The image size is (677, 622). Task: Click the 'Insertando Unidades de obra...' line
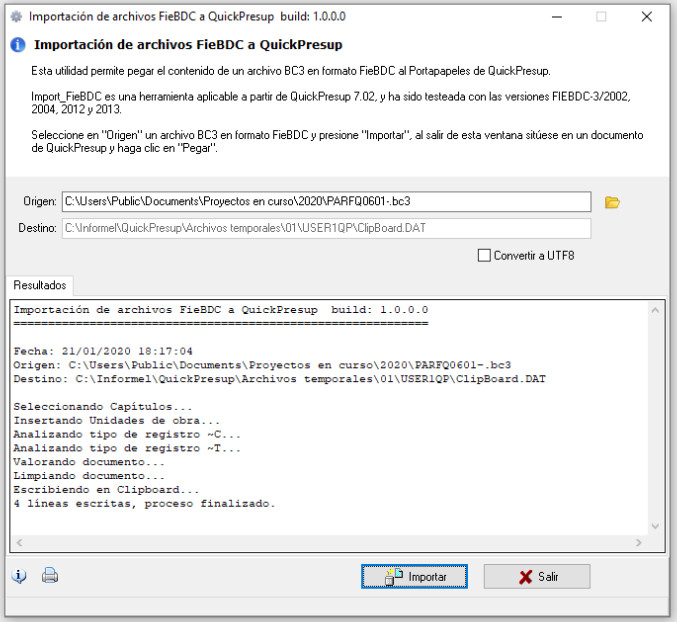tap(117, 420)
